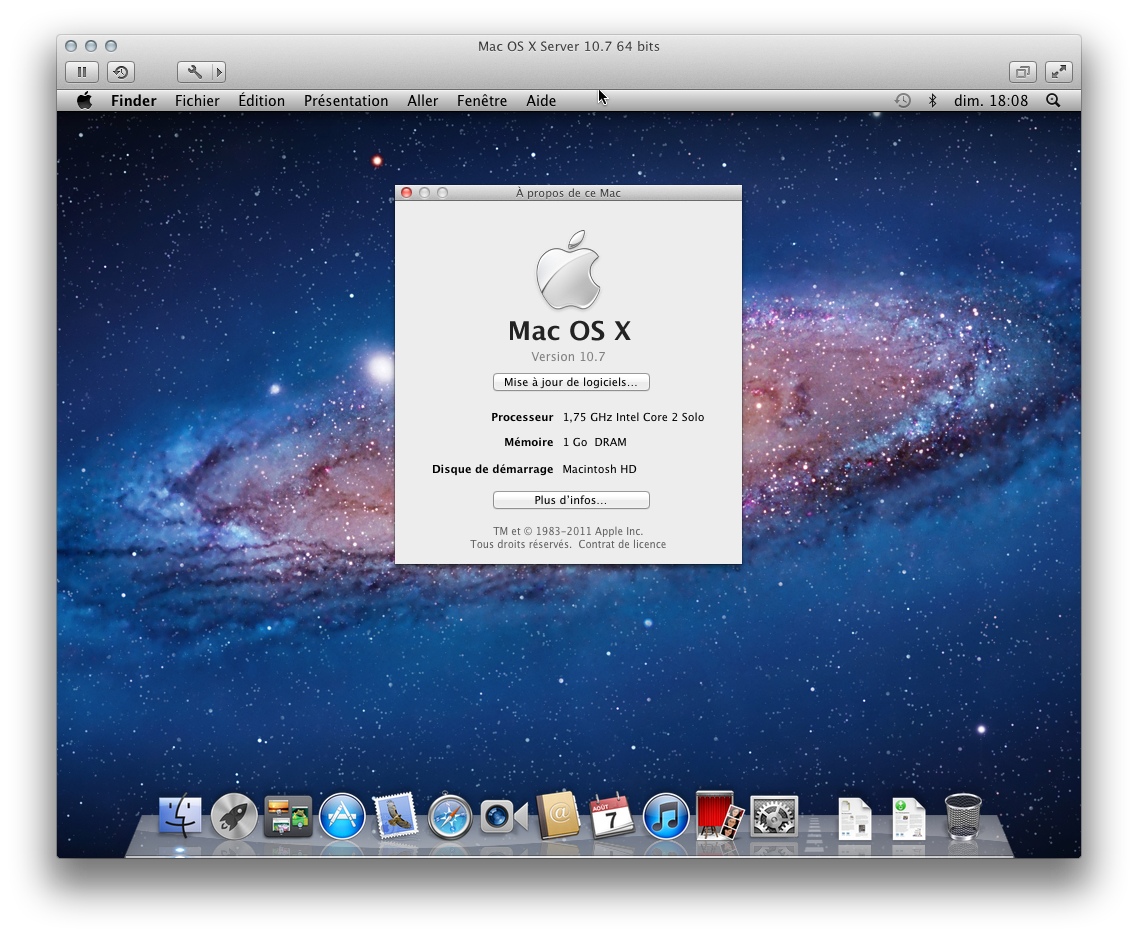Open the document stack beside System Preferences
The image size is (1138, 937).
point(855,819)
